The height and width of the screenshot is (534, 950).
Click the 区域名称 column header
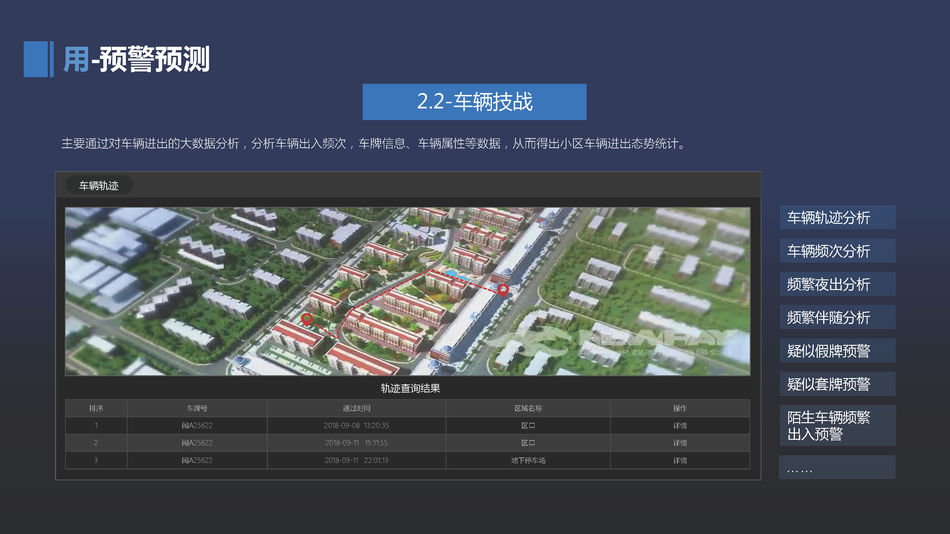[x=528, y=409]
